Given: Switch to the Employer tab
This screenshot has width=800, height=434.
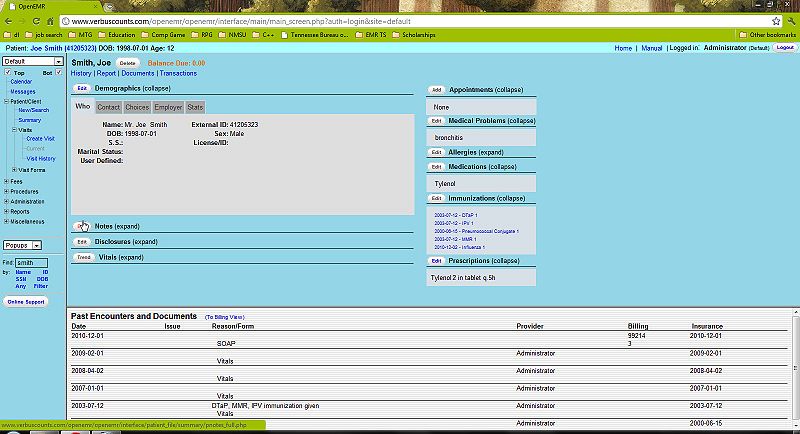Looking at the screenshot, I should point(168,107).
